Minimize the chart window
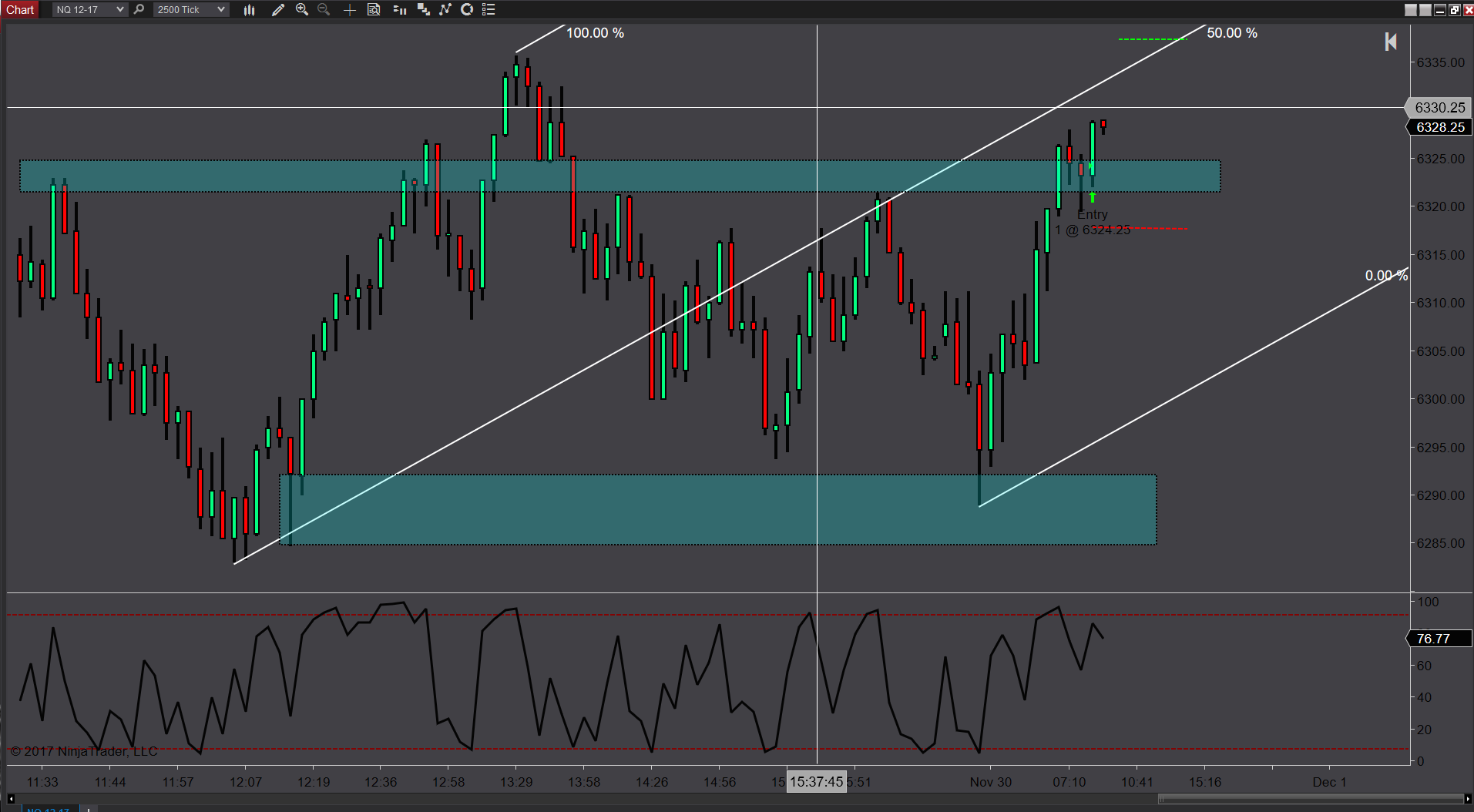Screen dimensions: 1474x812 tap(1439, 10)
